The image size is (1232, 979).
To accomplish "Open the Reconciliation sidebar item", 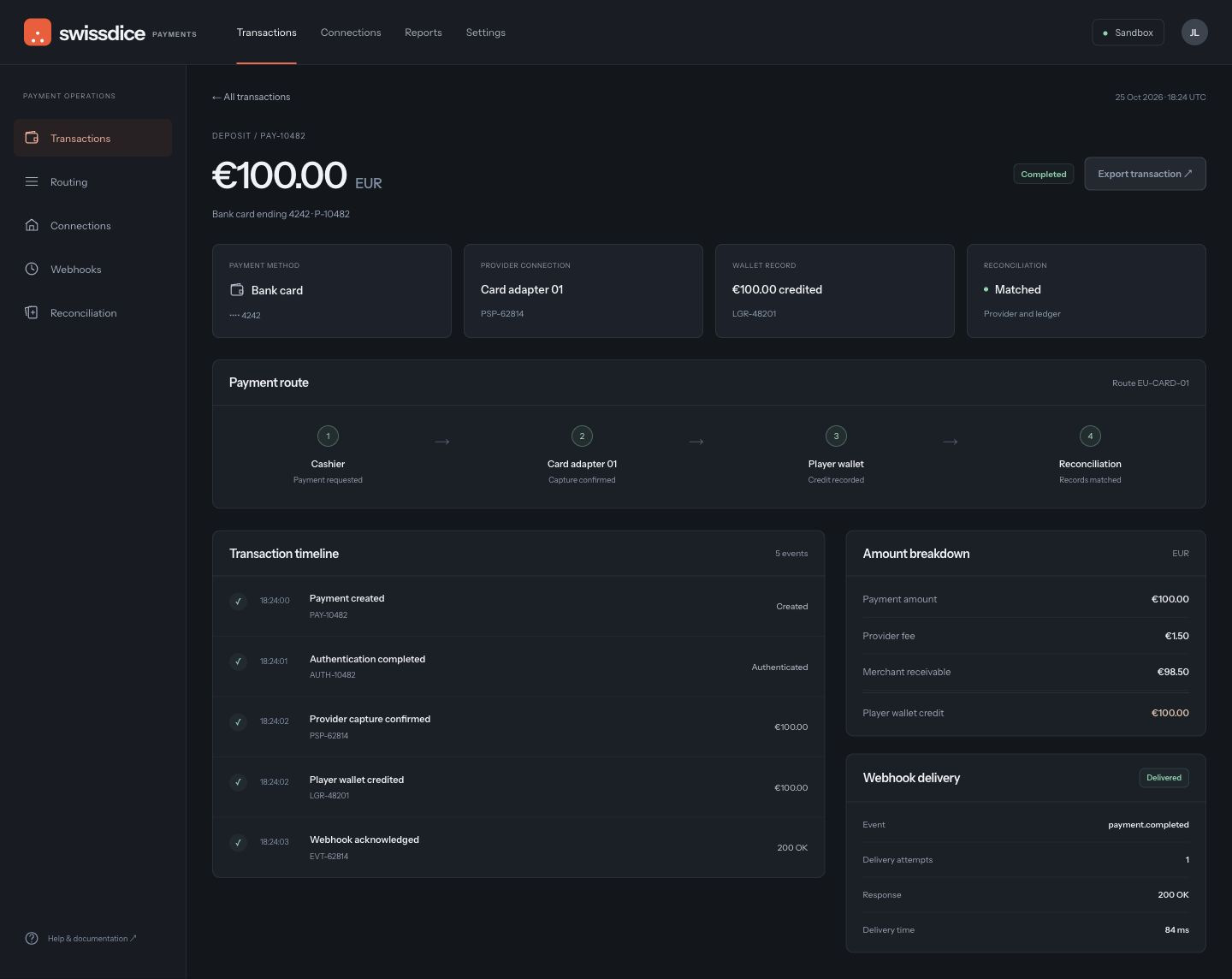I will pyautogui.click(x=92, y=312).
